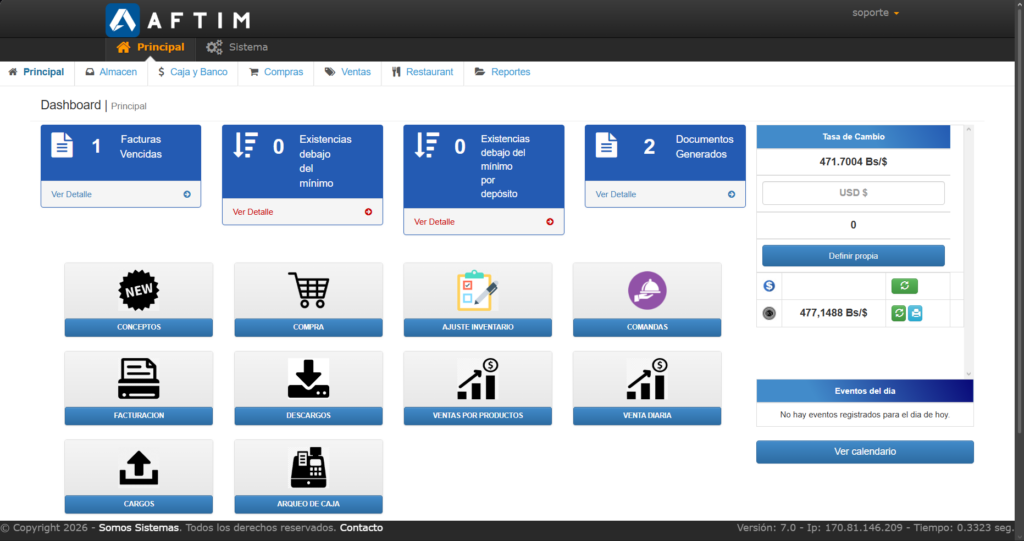Image resolution: width=1024 pixels, height=541 pixels.
Task: Expand the soporte user dropdown
Action: (x=875, y=13)
